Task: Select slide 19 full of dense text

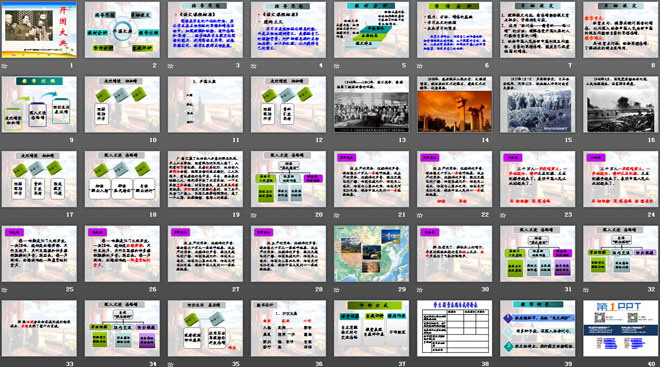Action: [x=205, y=179]
